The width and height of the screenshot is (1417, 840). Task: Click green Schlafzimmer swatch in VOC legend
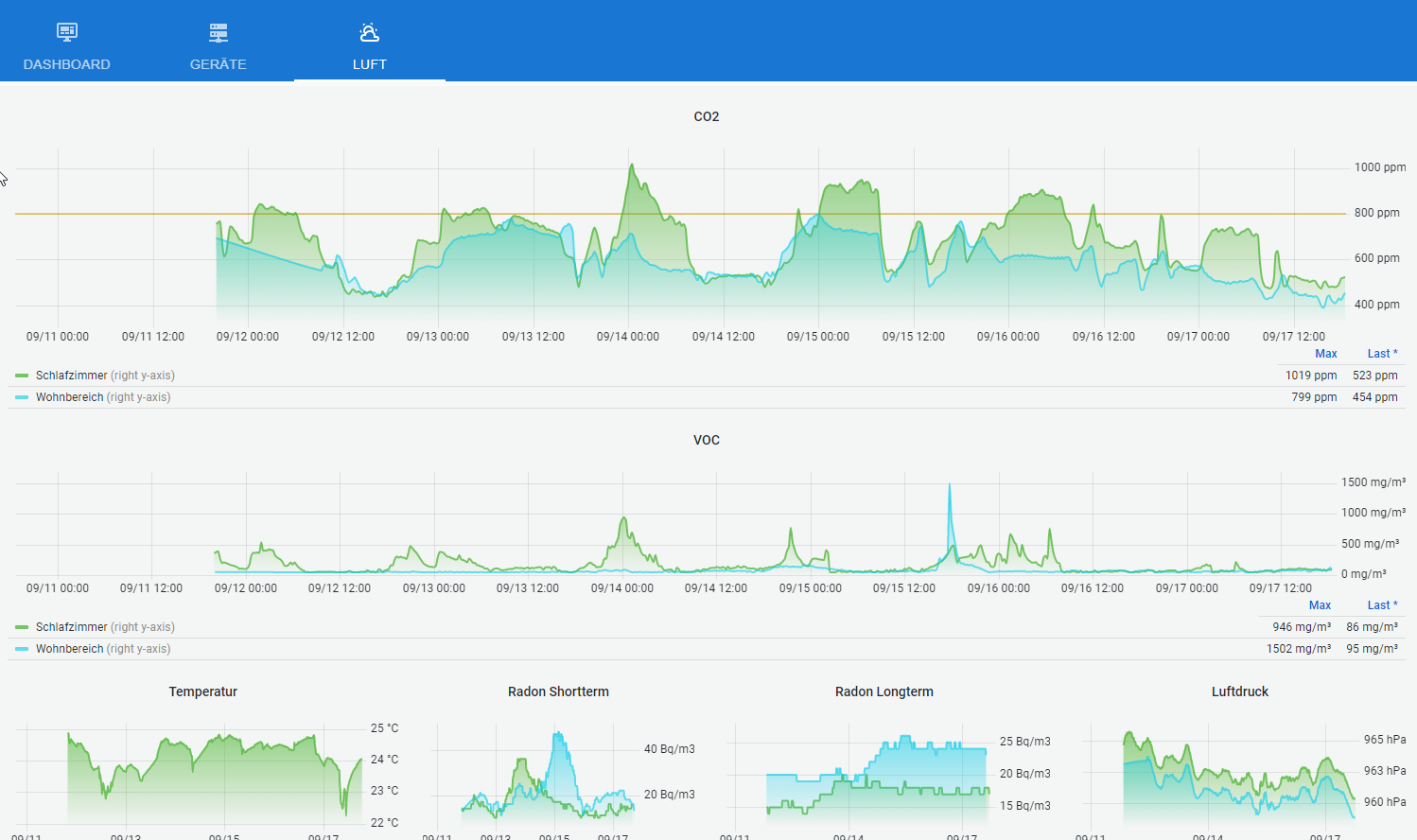[22, 627]
